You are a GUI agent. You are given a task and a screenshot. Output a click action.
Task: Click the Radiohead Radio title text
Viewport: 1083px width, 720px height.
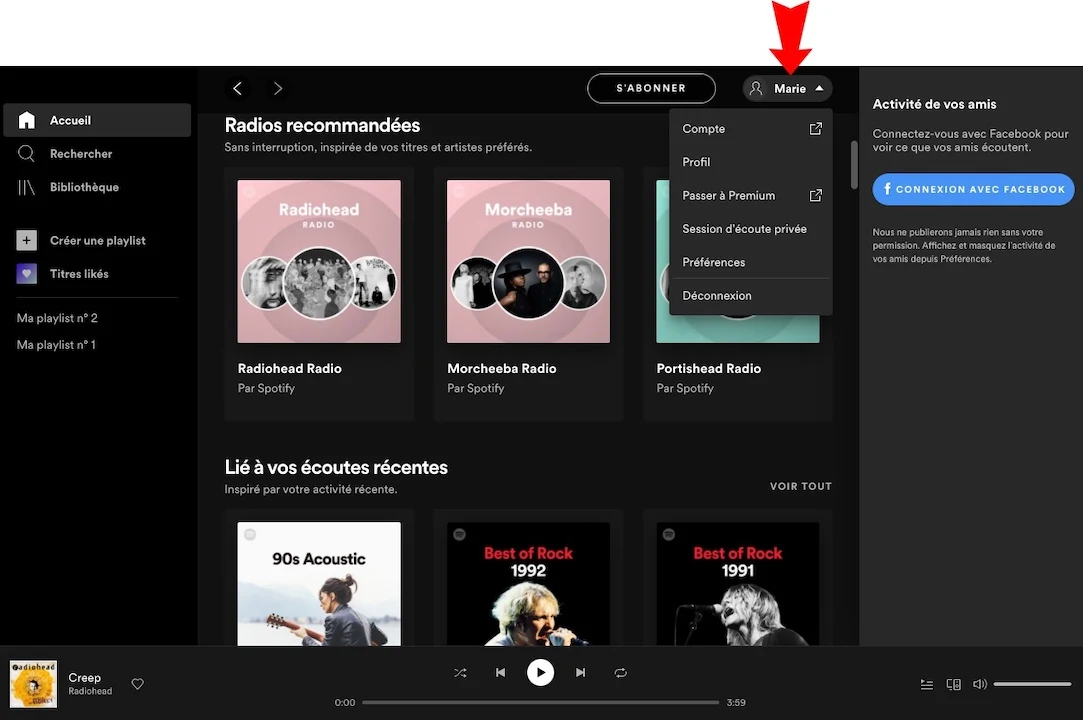click(x=289, y=368)
